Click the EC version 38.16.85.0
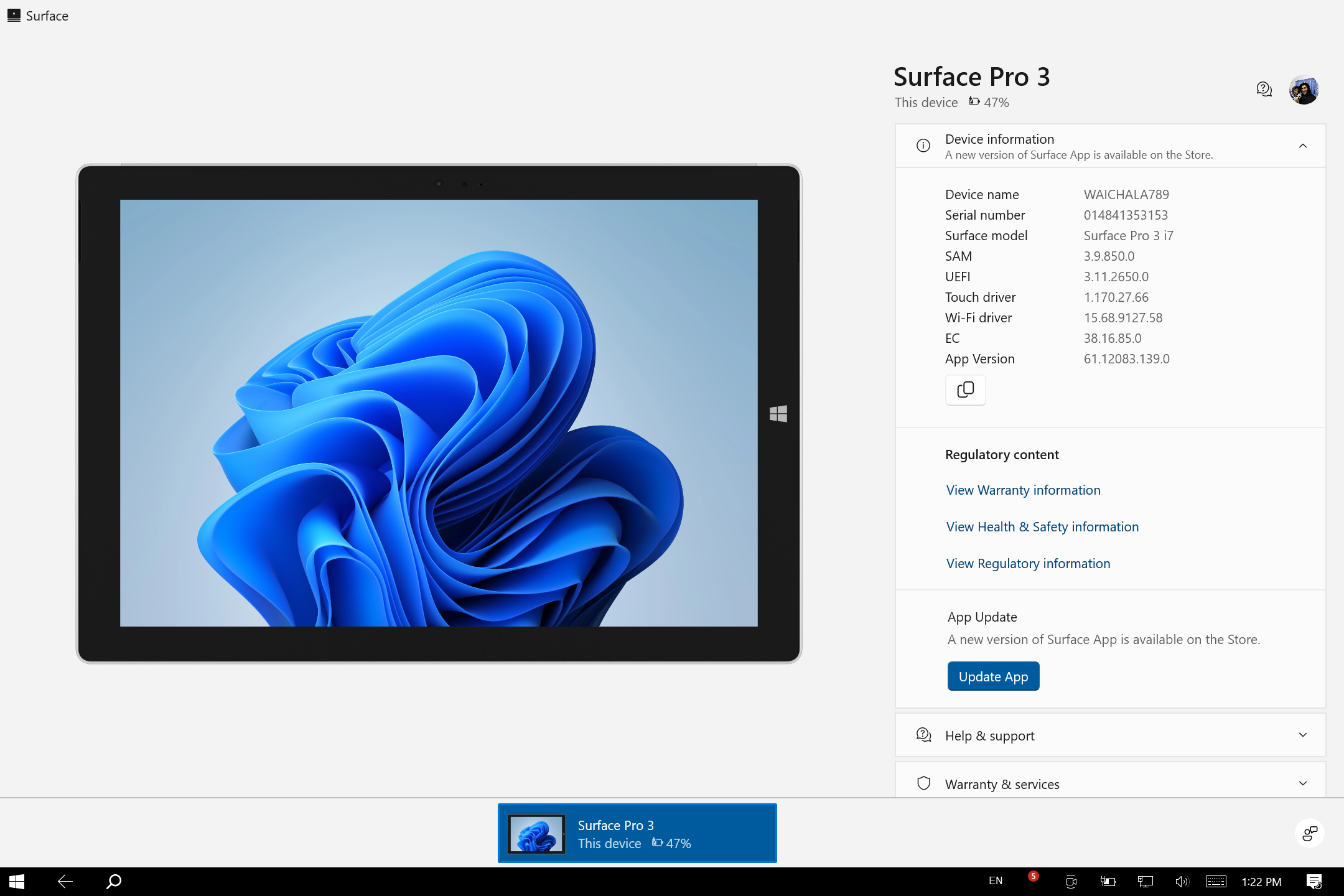The width and height of the screenshot is (1344, 896). 1113,338
